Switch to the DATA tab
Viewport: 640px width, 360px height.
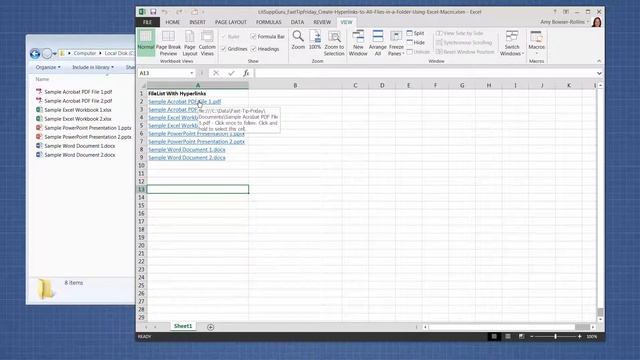pos(297,22)
